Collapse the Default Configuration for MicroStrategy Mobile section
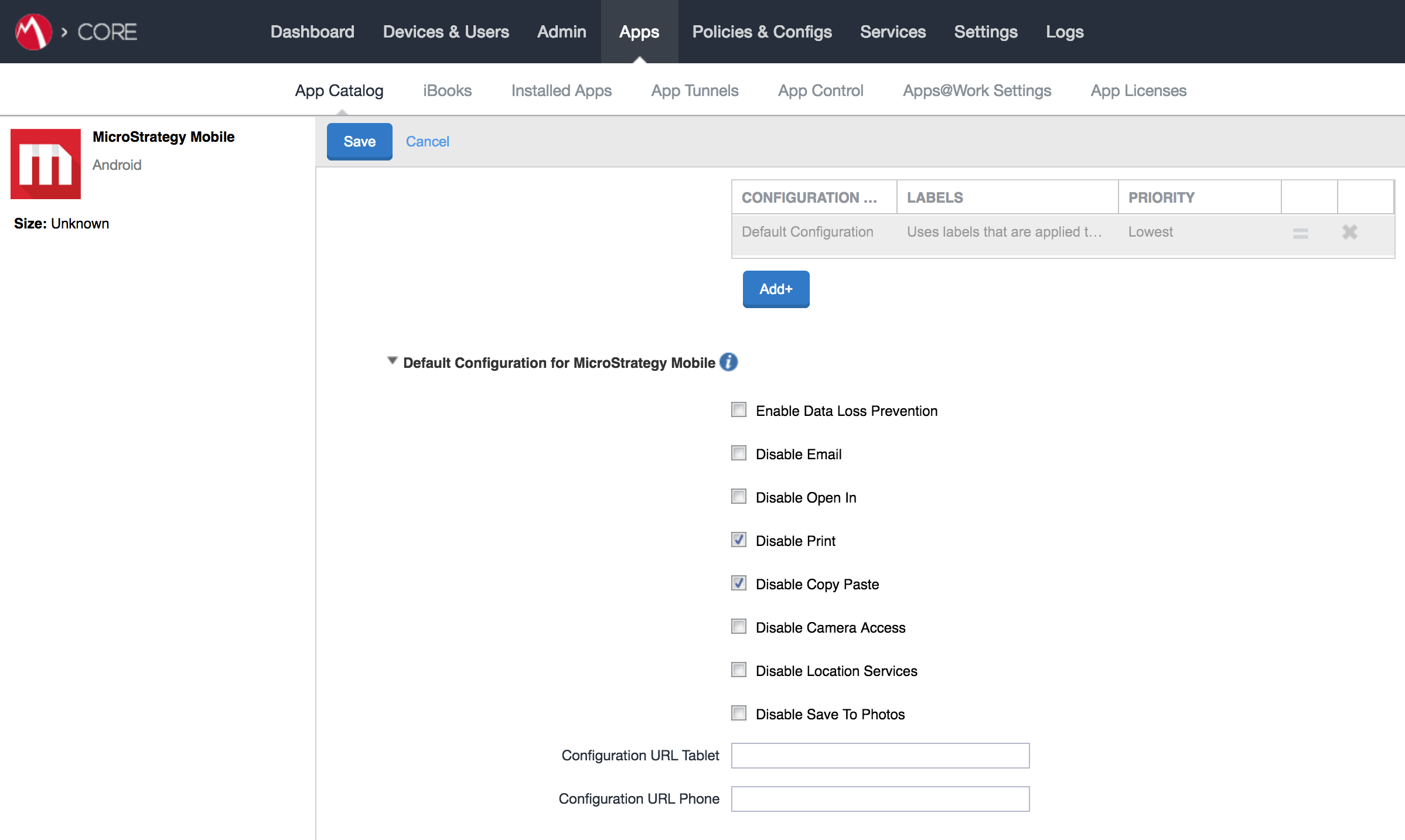The image size is (1405, 840). click(x=392, y=361)
